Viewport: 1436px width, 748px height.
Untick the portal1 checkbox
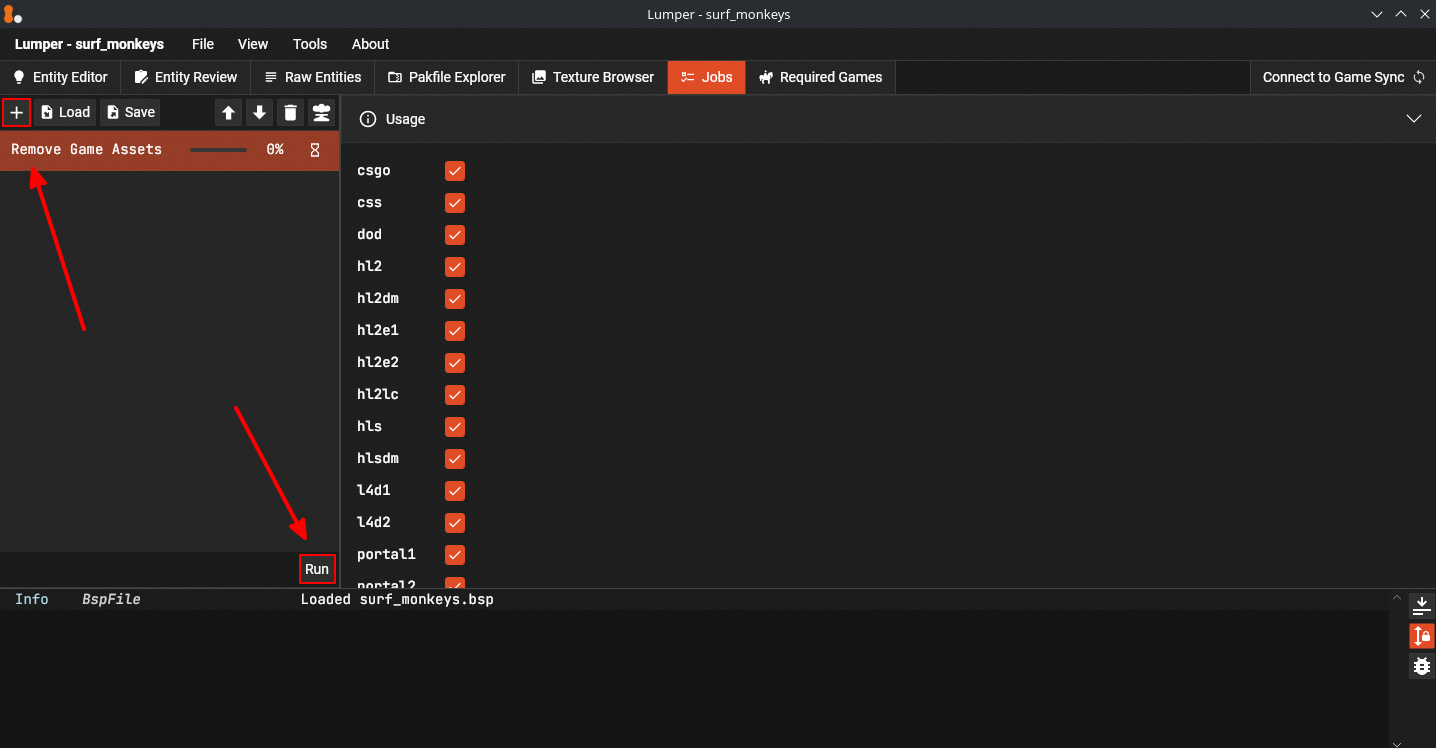click(x=455, y=555)
